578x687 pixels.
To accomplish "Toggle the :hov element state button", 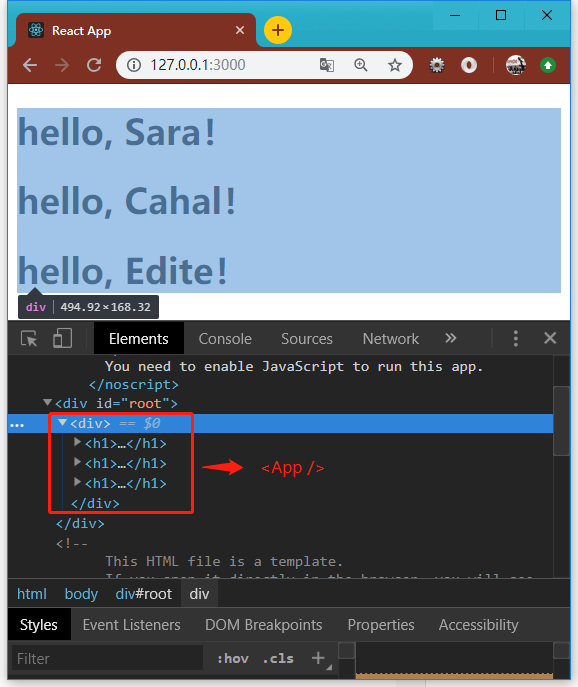I will tap(233, 658).
